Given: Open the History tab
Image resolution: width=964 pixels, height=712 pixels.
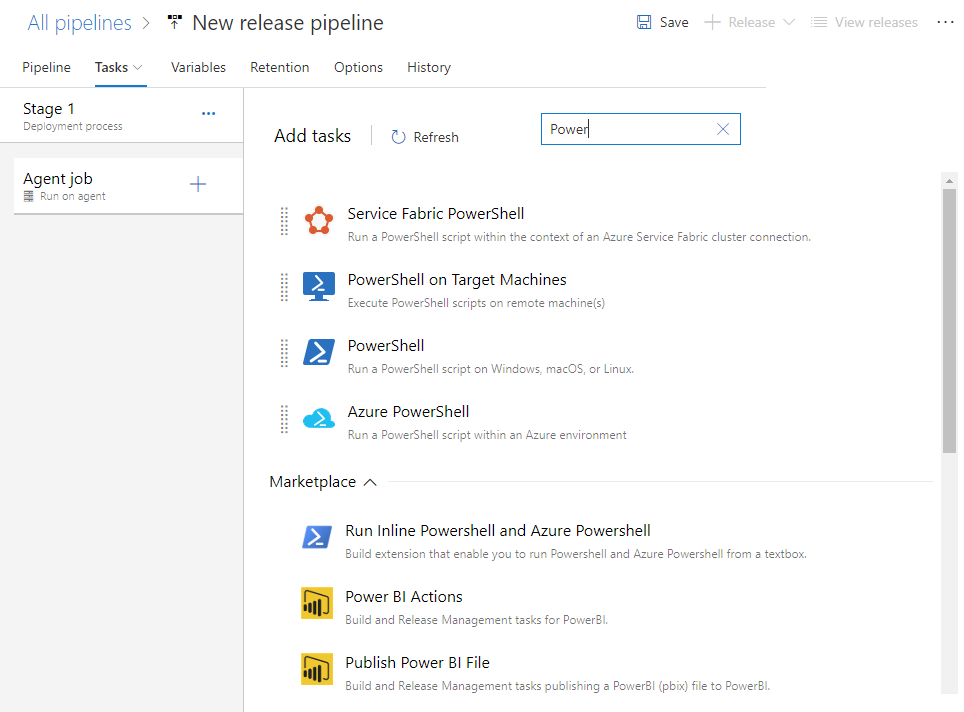Looking at the screenshot, I should [429, 67].
